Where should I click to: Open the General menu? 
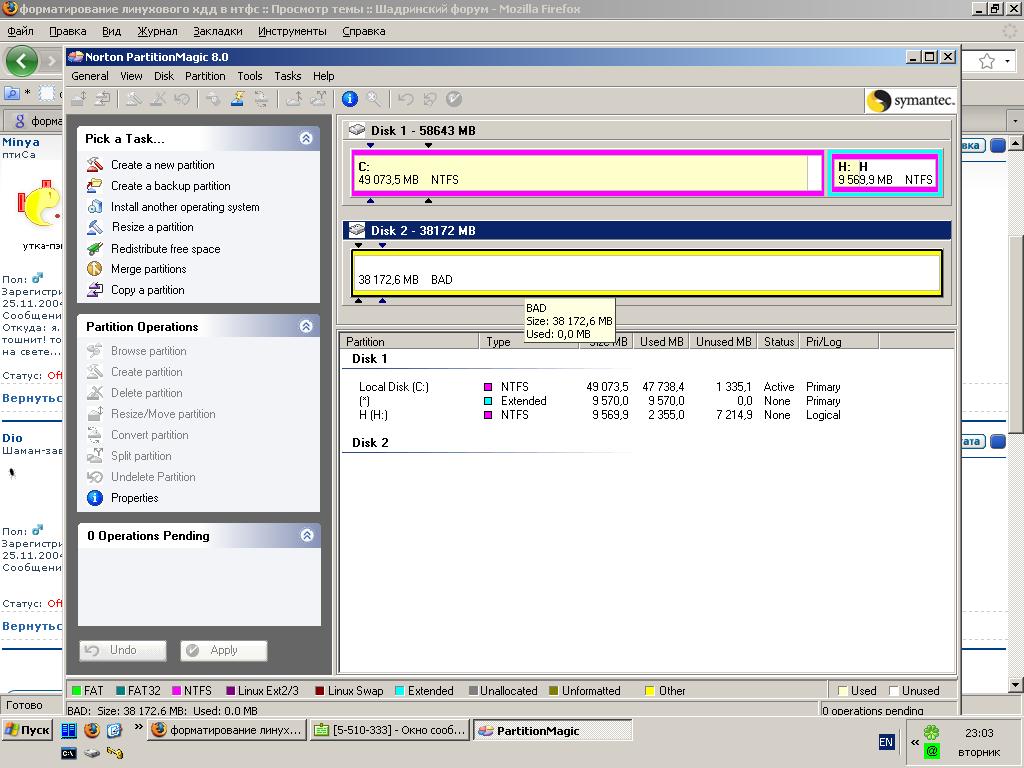point(89,76)
